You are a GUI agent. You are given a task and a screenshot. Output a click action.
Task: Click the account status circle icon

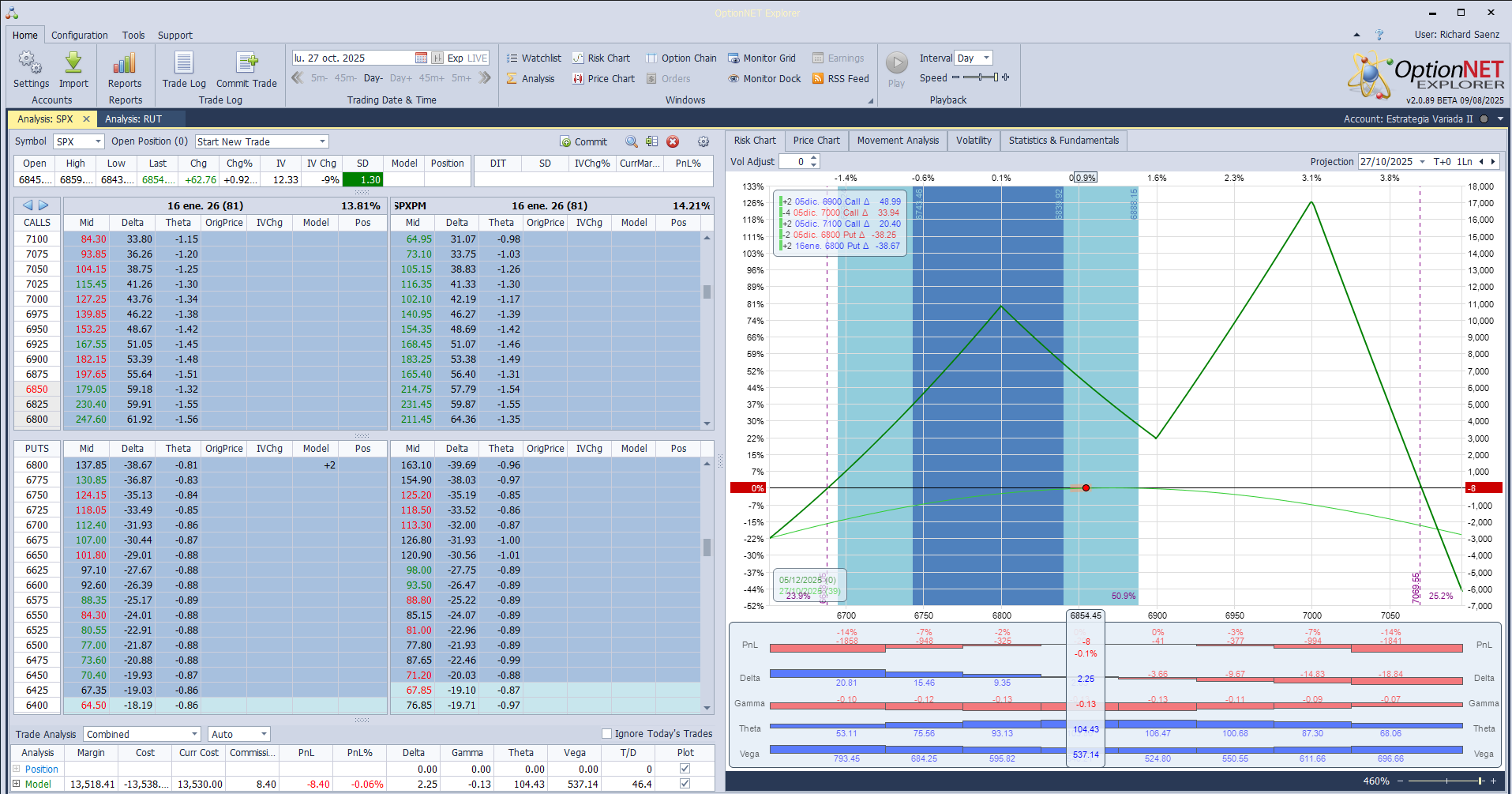point(1484,119)
